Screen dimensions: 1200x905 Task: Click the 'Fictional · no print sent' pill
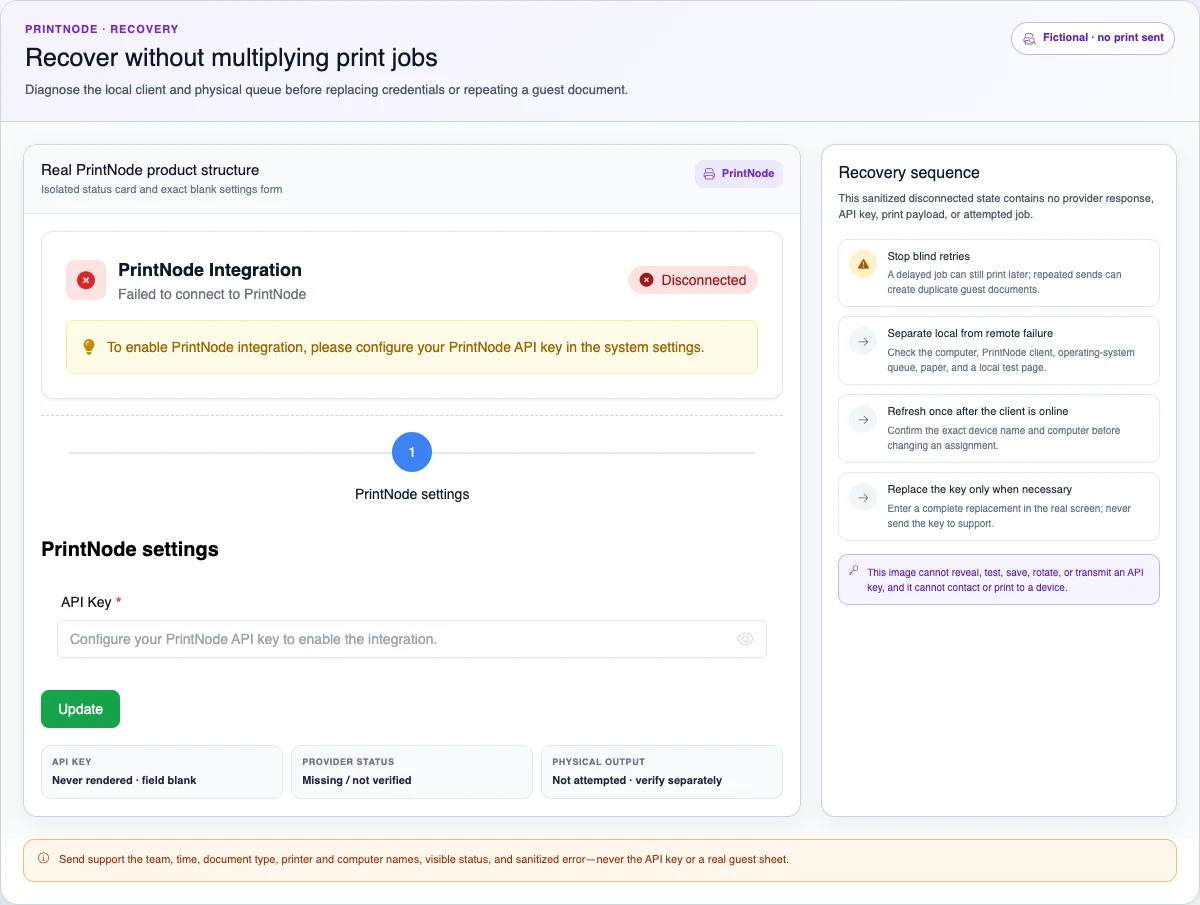[x=1093, y=38]
